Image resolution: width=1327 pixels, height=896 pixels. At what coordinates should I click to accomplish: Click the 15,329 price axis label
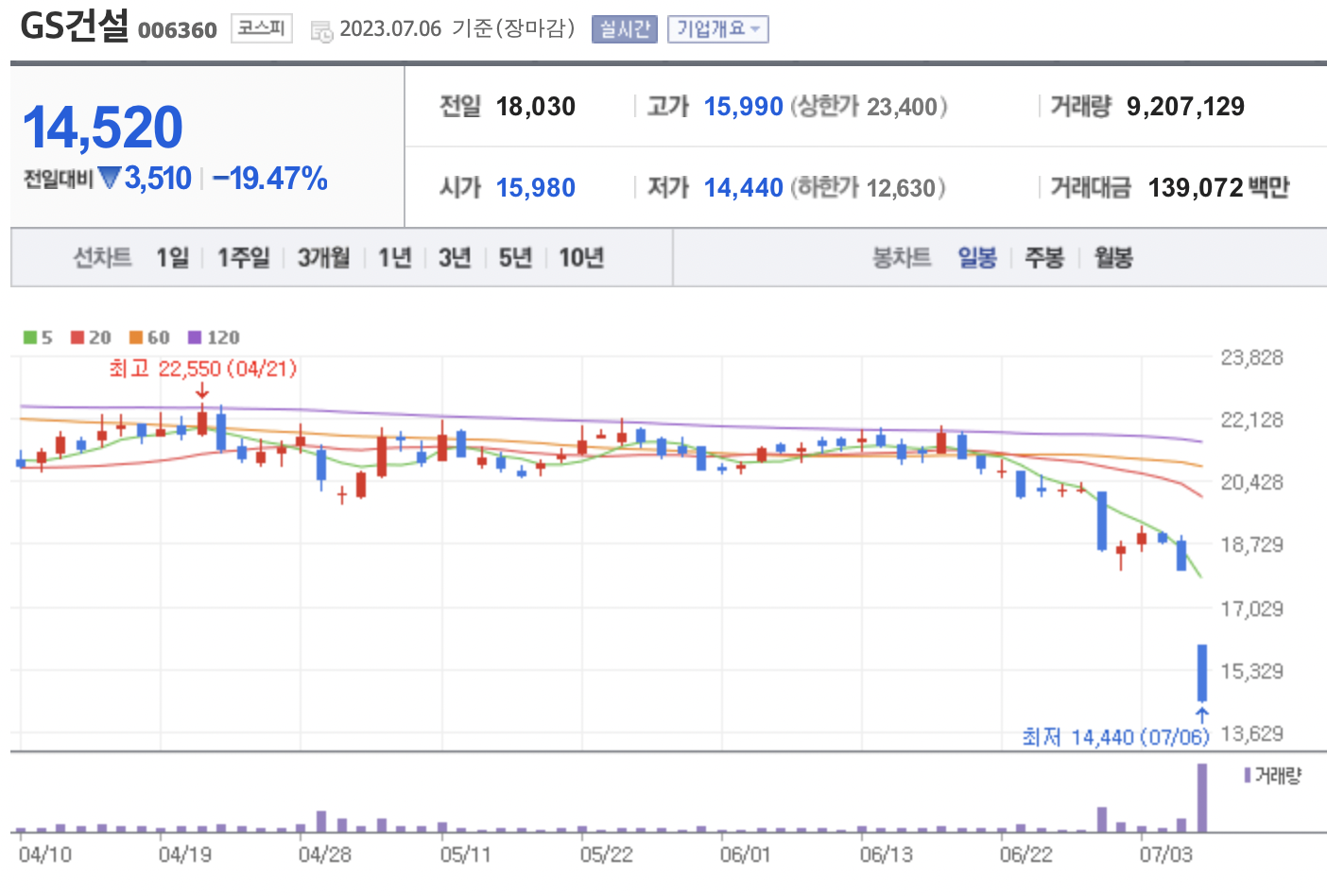click(1251, 671)
